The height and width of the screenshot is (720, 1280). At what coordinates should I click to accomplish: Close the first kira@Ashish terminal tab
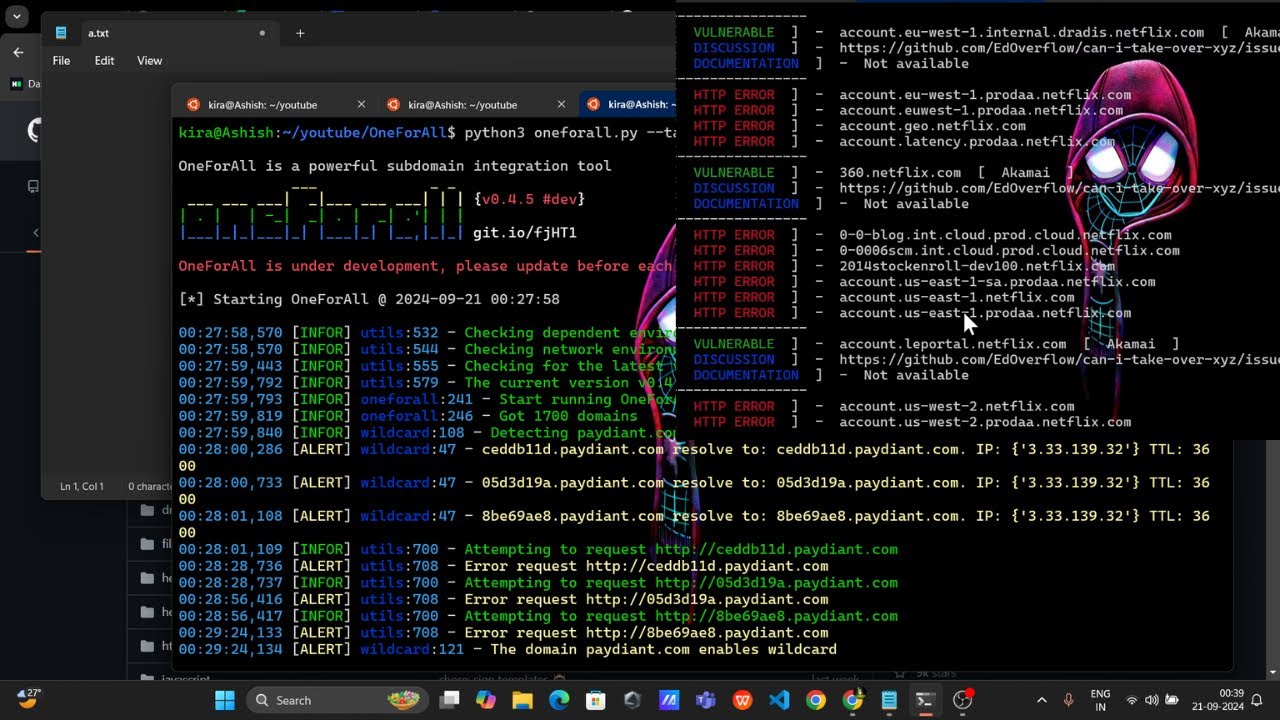(361, 105)
